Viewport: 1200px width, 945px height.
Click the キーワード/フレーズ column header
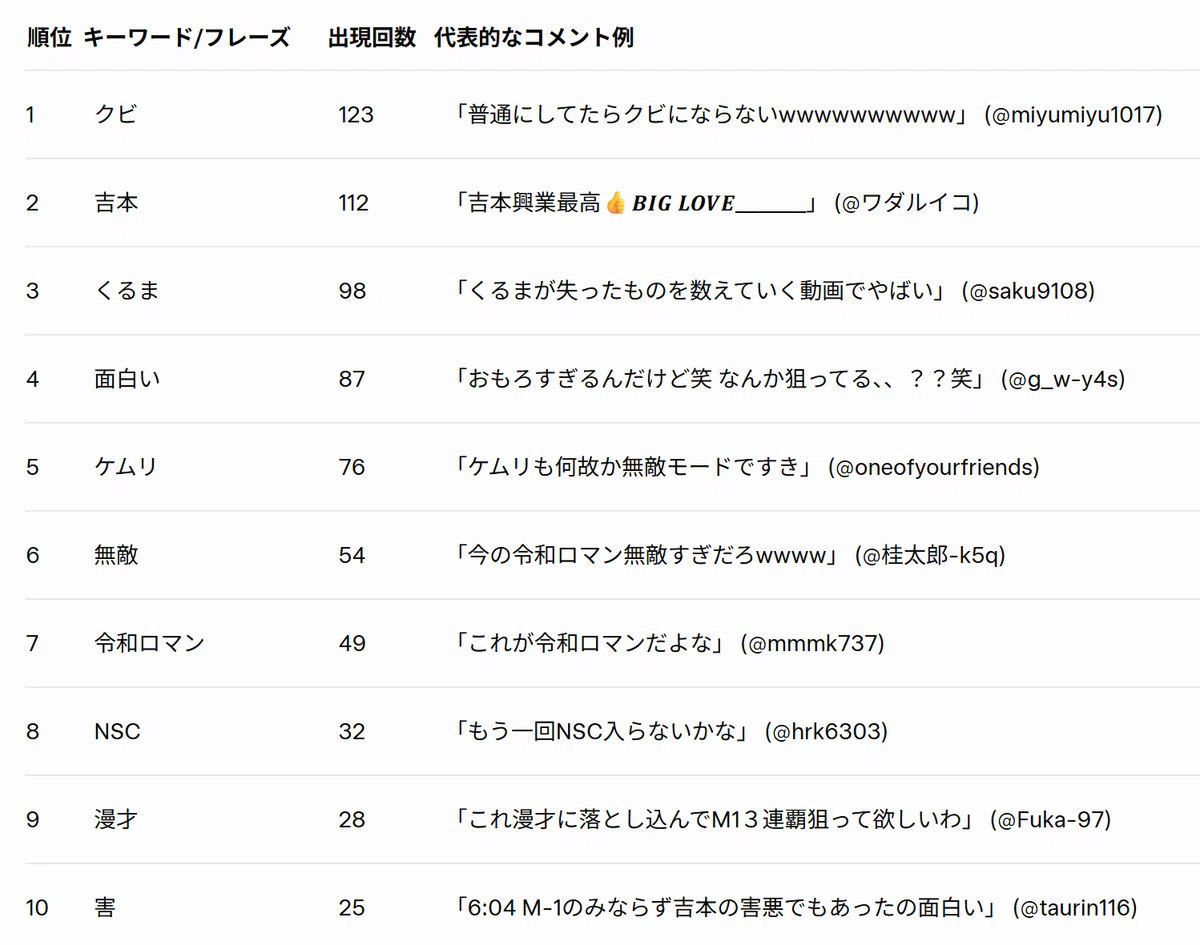[x=186, y=38]
